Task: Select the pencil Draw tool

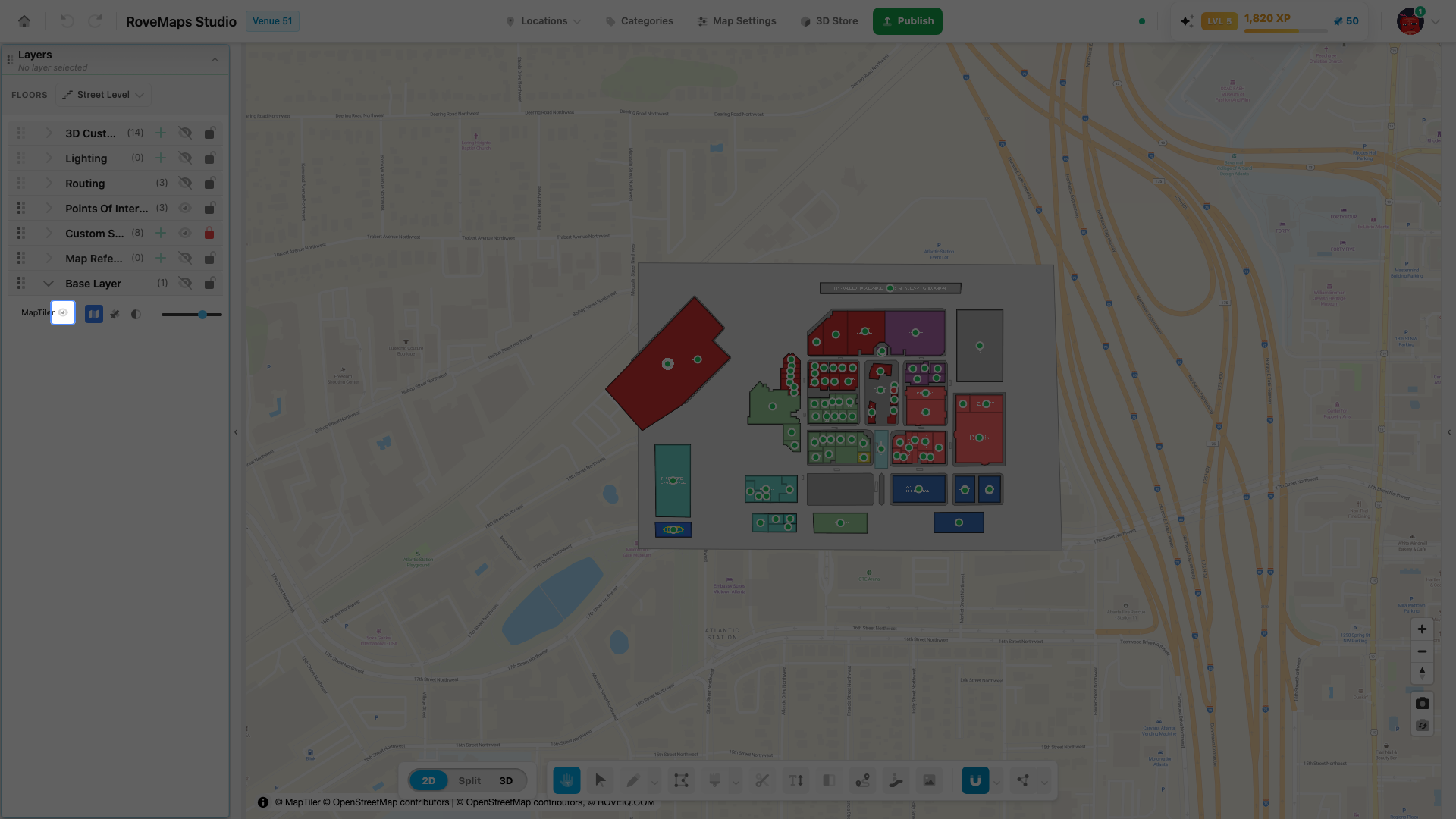Action: [633, 780]
